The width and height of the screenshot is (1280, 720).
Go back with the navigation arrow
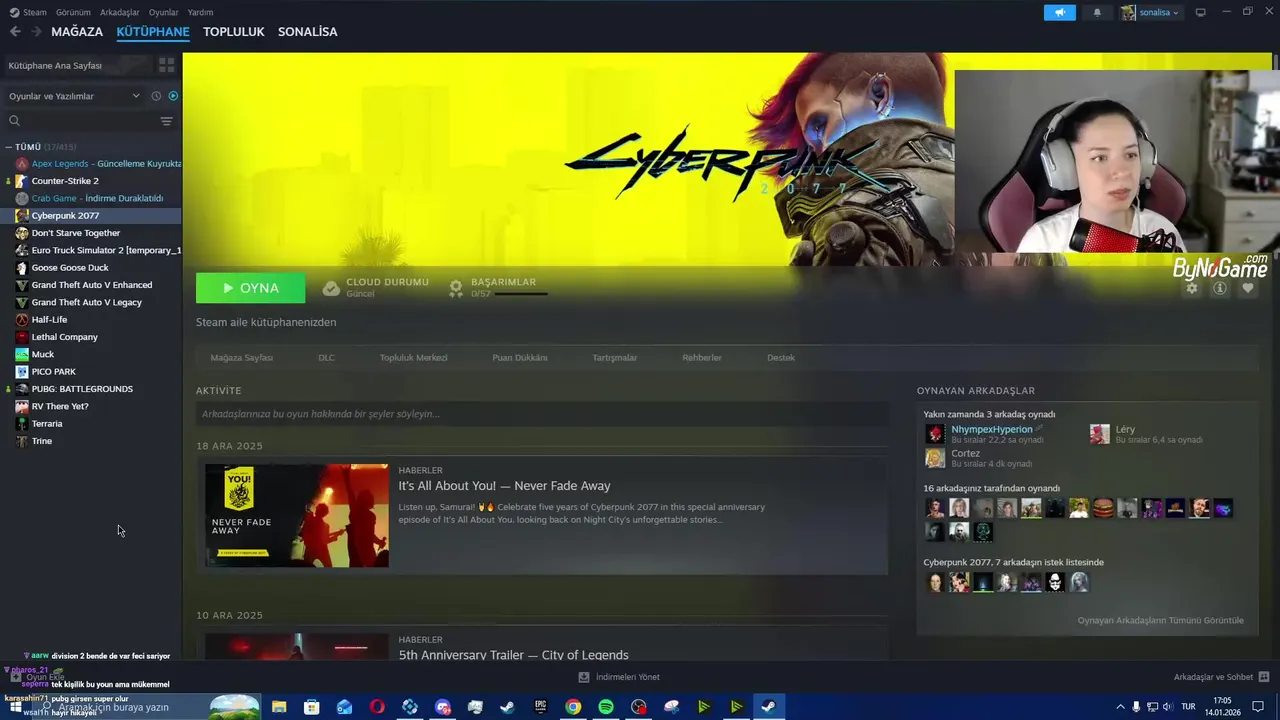[x=15, y=32]
